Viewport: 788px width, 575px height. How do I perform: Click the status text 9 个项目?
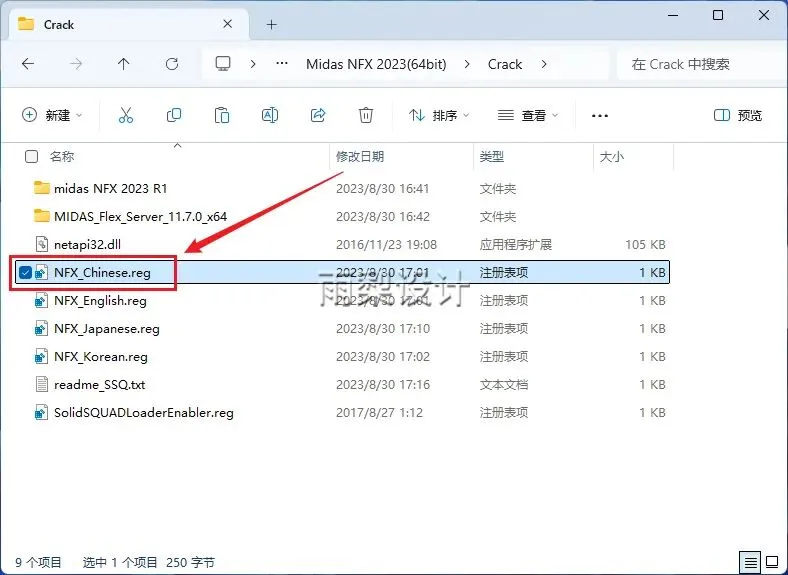(x=38, y=562)
